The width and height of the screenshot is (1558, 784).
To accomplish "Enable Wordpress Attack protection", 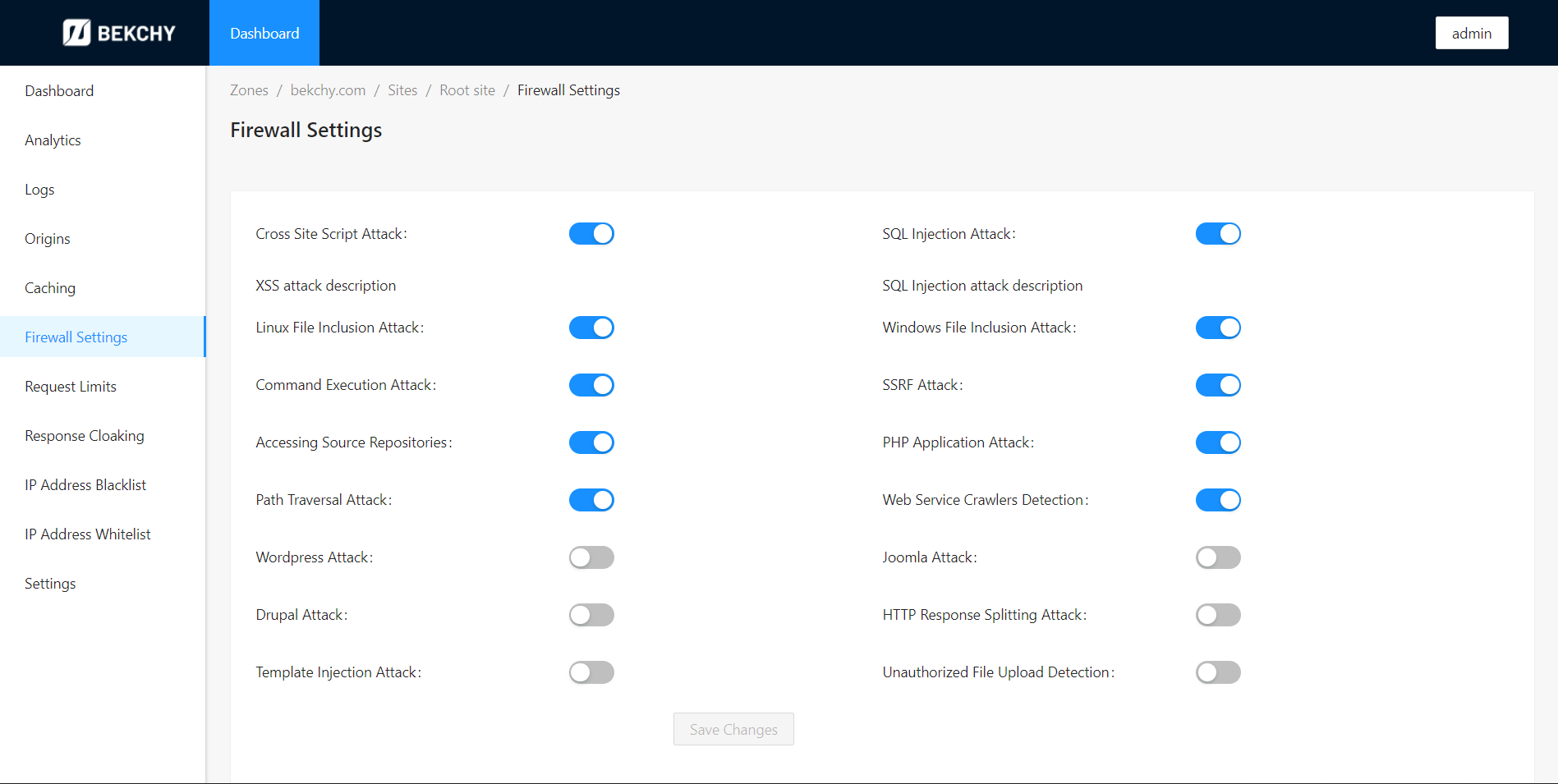I will 591,557.
